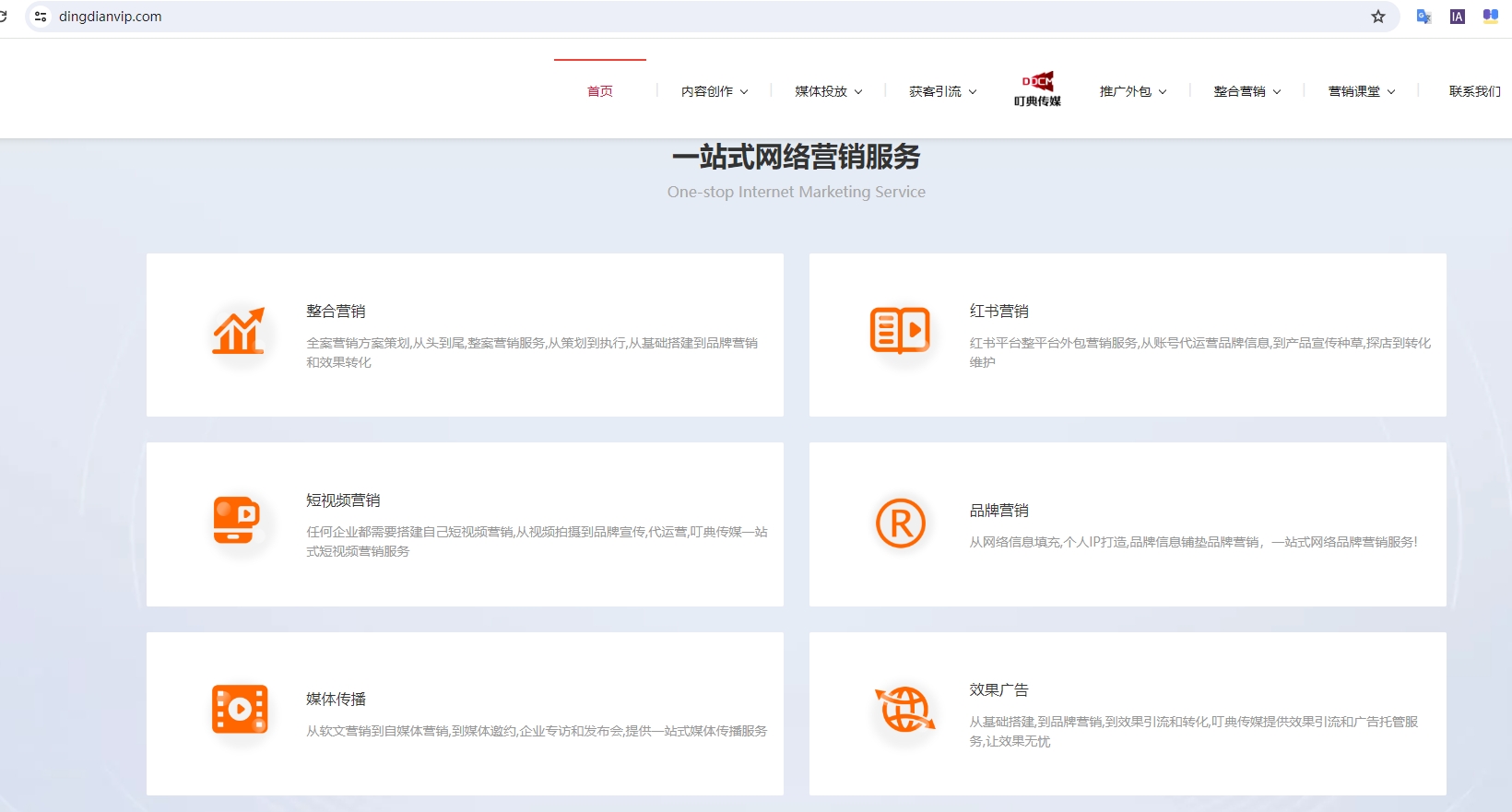
Task: Expand the 内容创作 dropdown menu
Action: (x=715, y=91)
